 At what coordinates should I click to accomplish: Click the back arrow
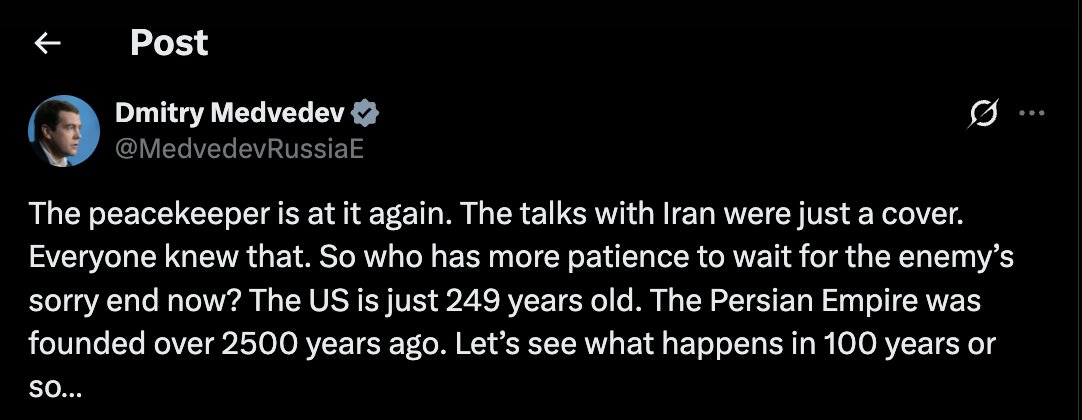pos(48,43)
